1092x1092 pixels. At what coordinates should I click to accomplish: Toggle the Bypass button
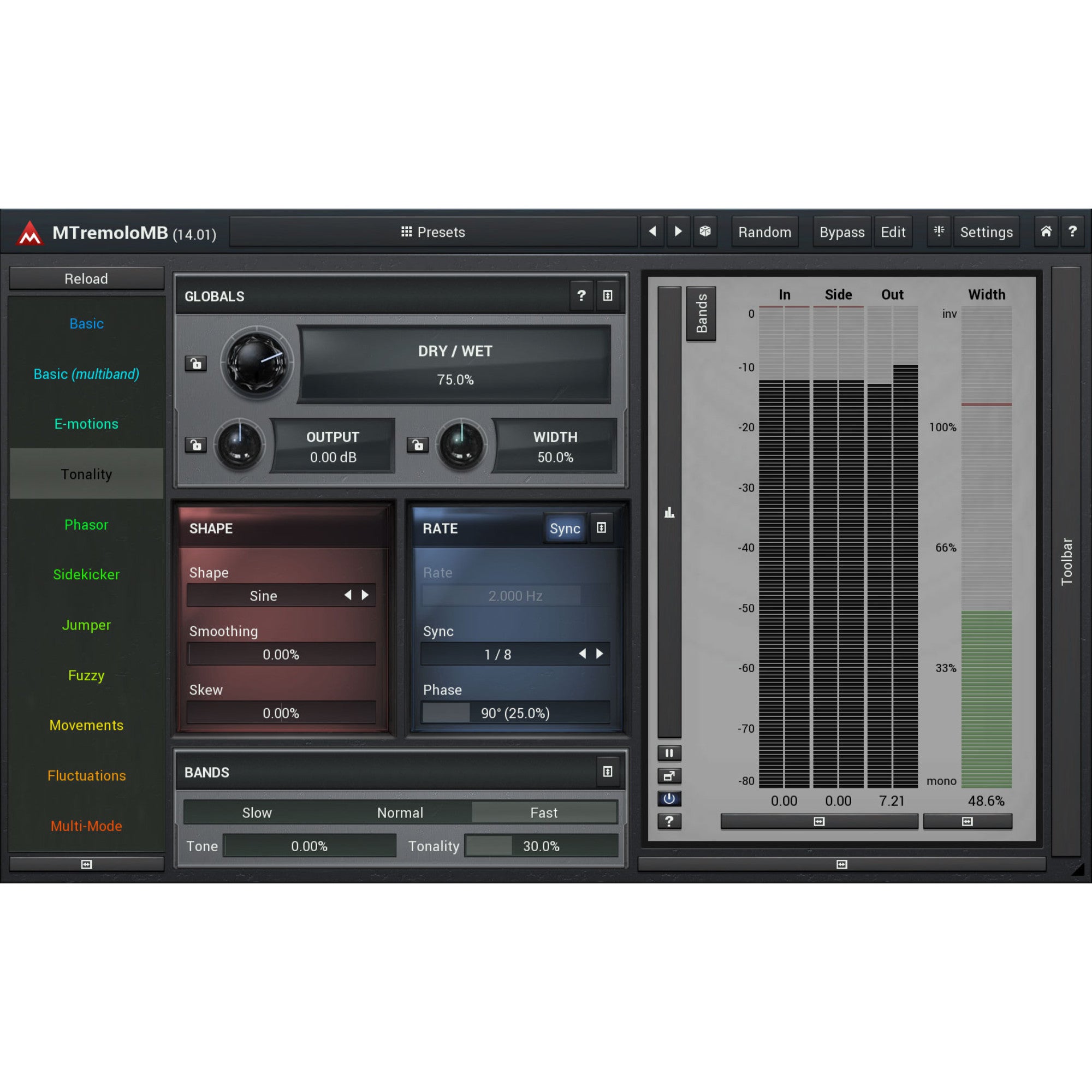(x=841, y=232)
